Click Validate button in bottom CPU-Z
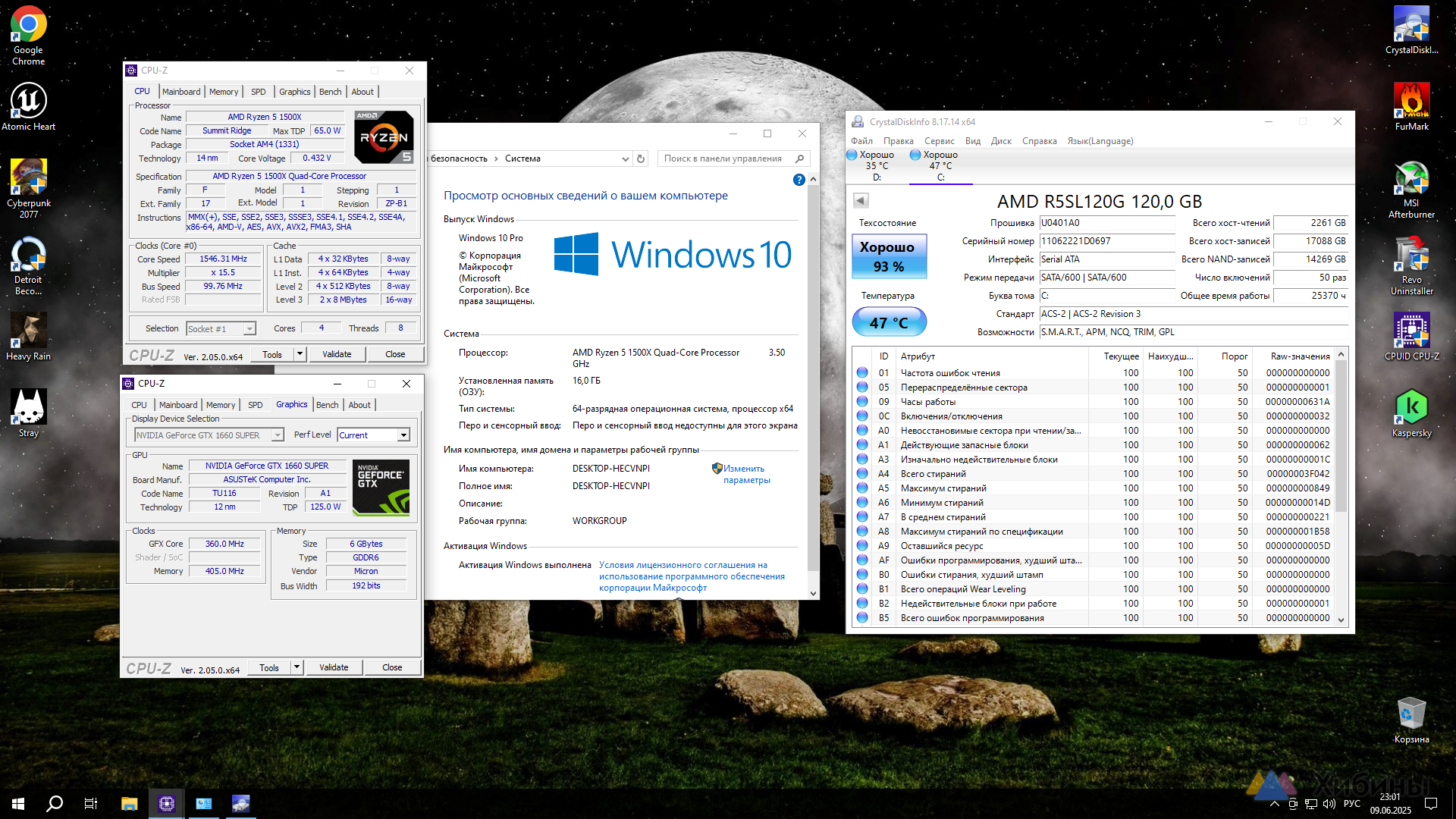Viewport: 1456px width, 819px height. click(334, 667)
